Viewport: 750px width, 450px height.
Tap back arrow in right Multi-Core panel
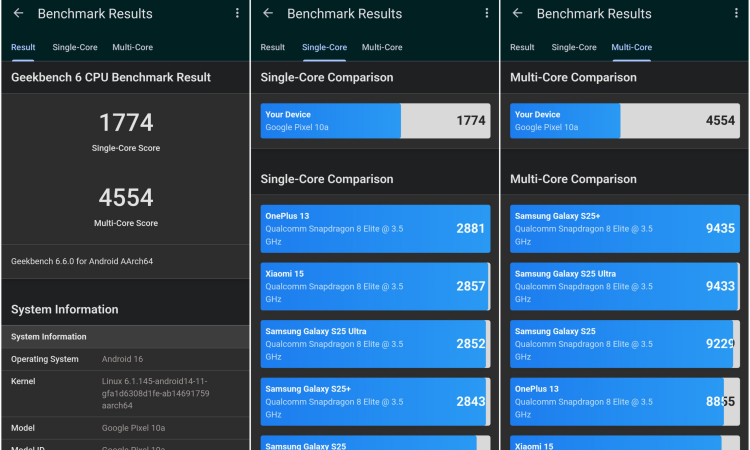[518, 13]
